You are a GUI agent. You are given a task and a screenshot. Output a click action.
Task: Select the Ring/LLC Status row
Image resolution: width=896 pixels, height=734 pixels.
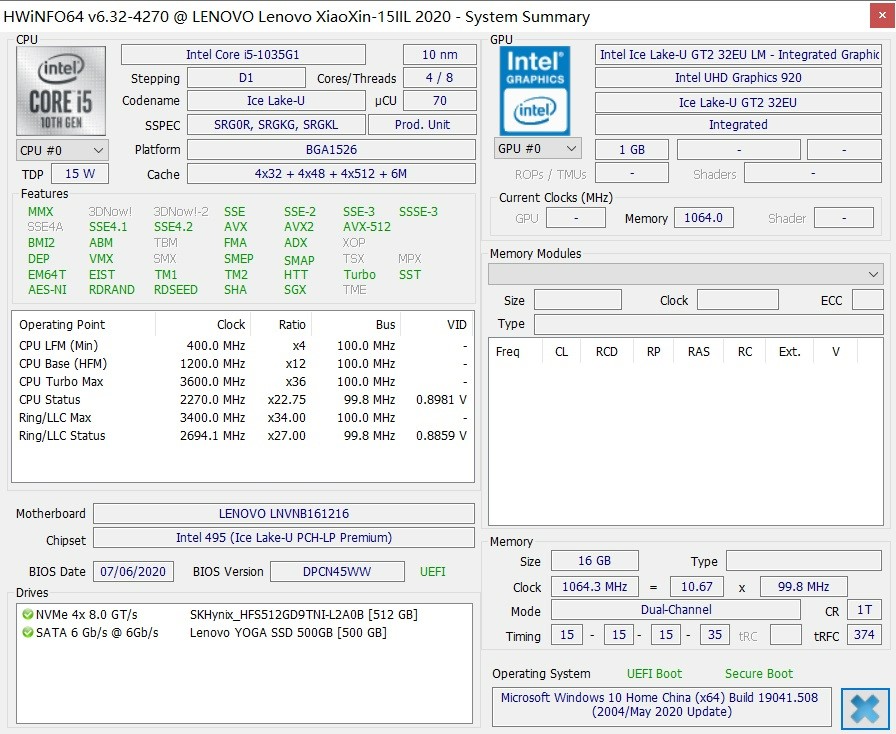tap(243, 436)
